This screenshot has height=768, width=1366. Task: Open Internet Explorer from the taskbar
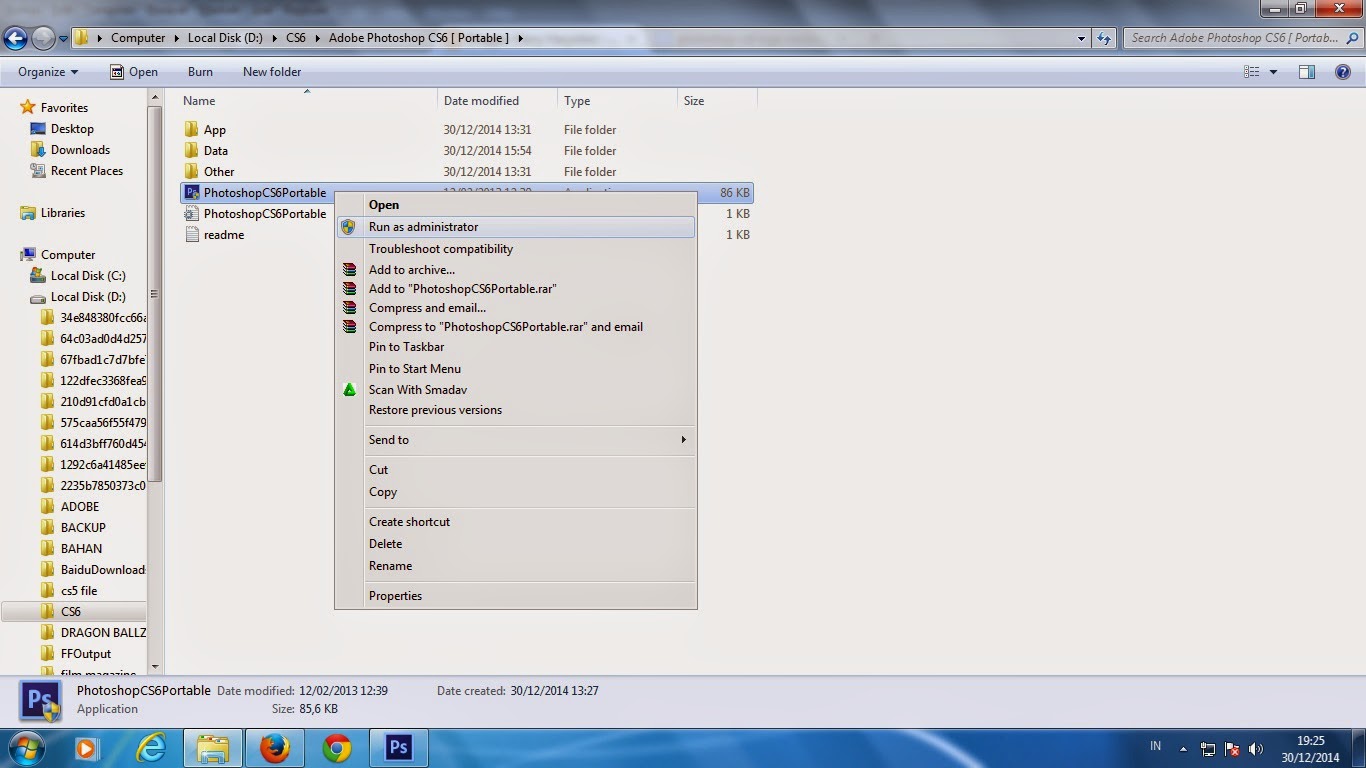[x=150, y=748]
